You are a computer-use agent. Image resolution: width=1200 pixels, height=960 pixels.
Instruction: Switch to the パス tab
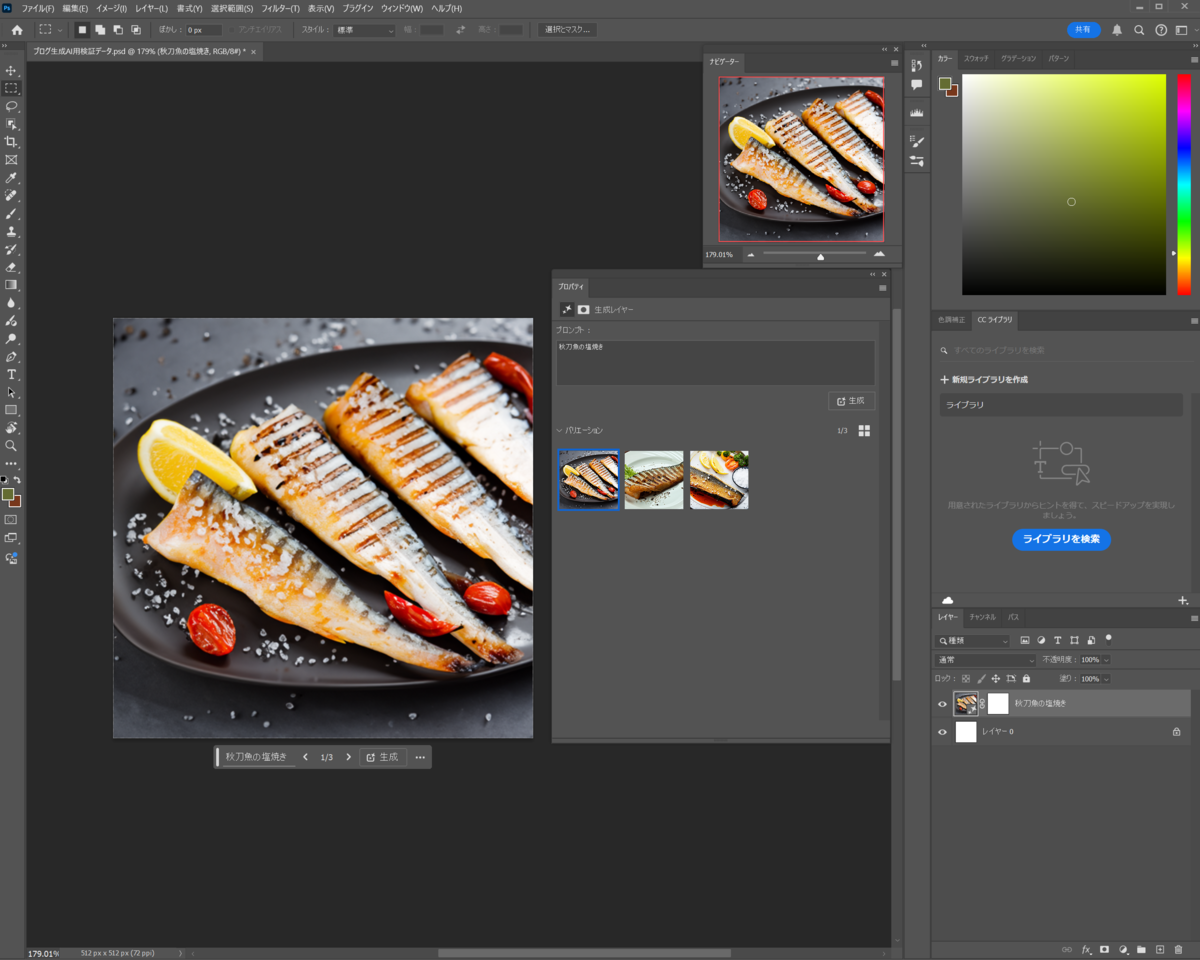1013,617
